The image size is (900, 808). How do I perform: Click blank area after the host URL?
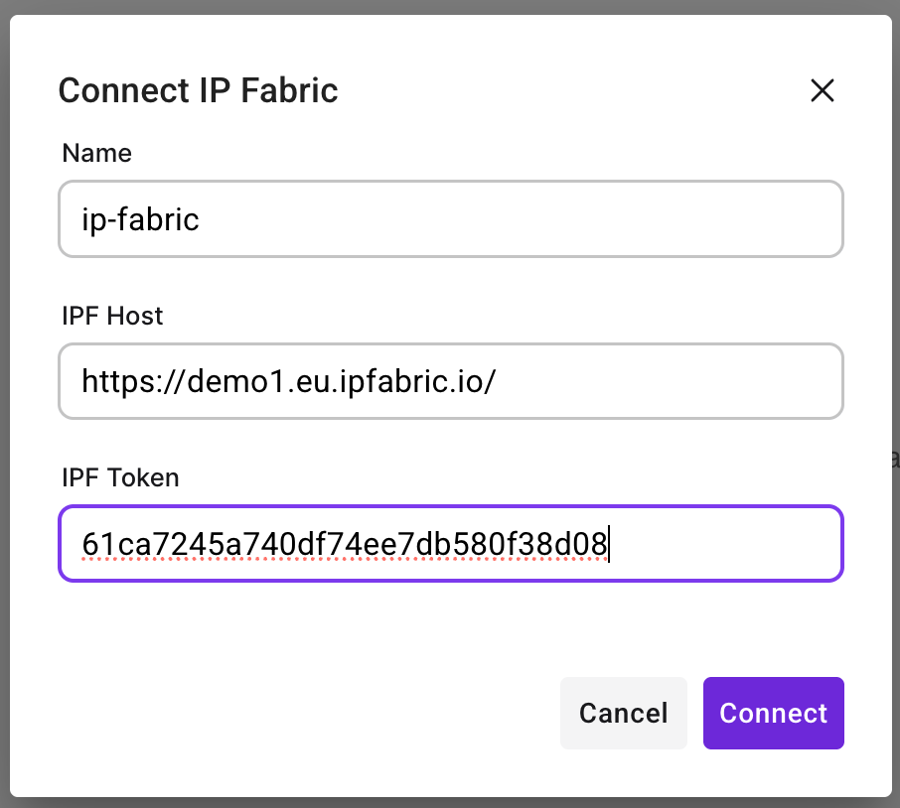[x=670, y=381]
